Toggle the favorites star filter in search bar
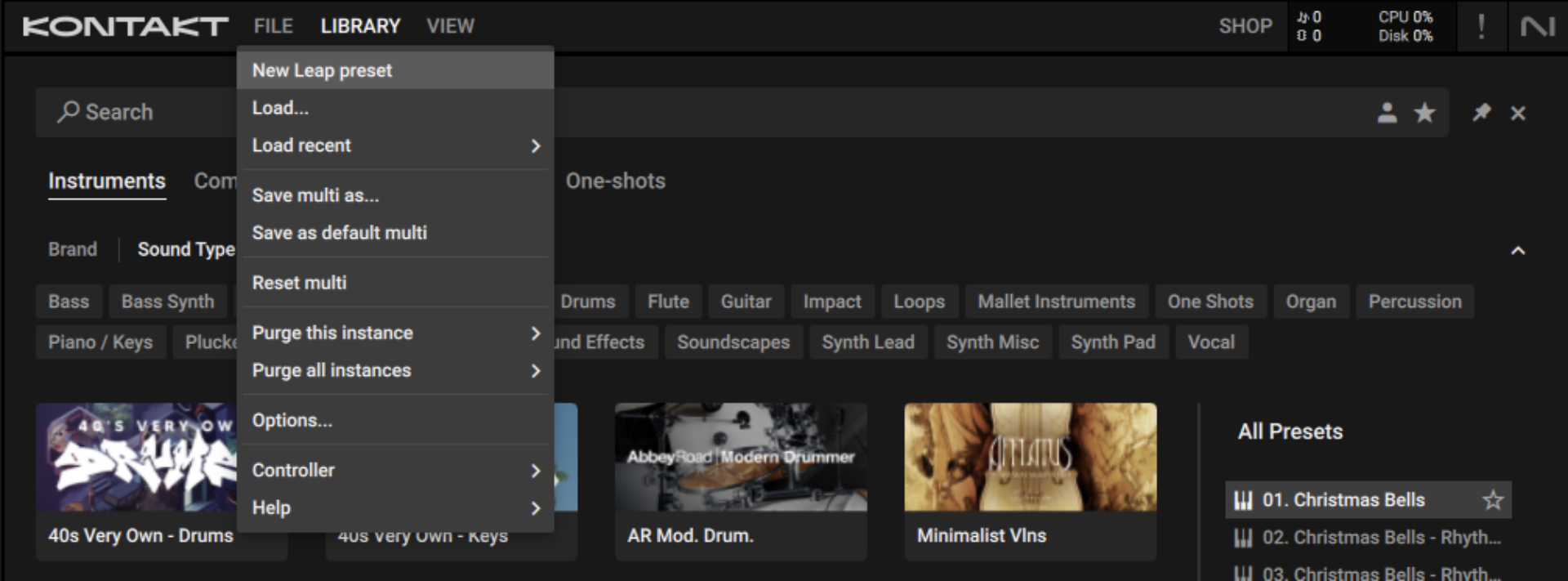This screenshot has width=1568, height=581. 1424,113
